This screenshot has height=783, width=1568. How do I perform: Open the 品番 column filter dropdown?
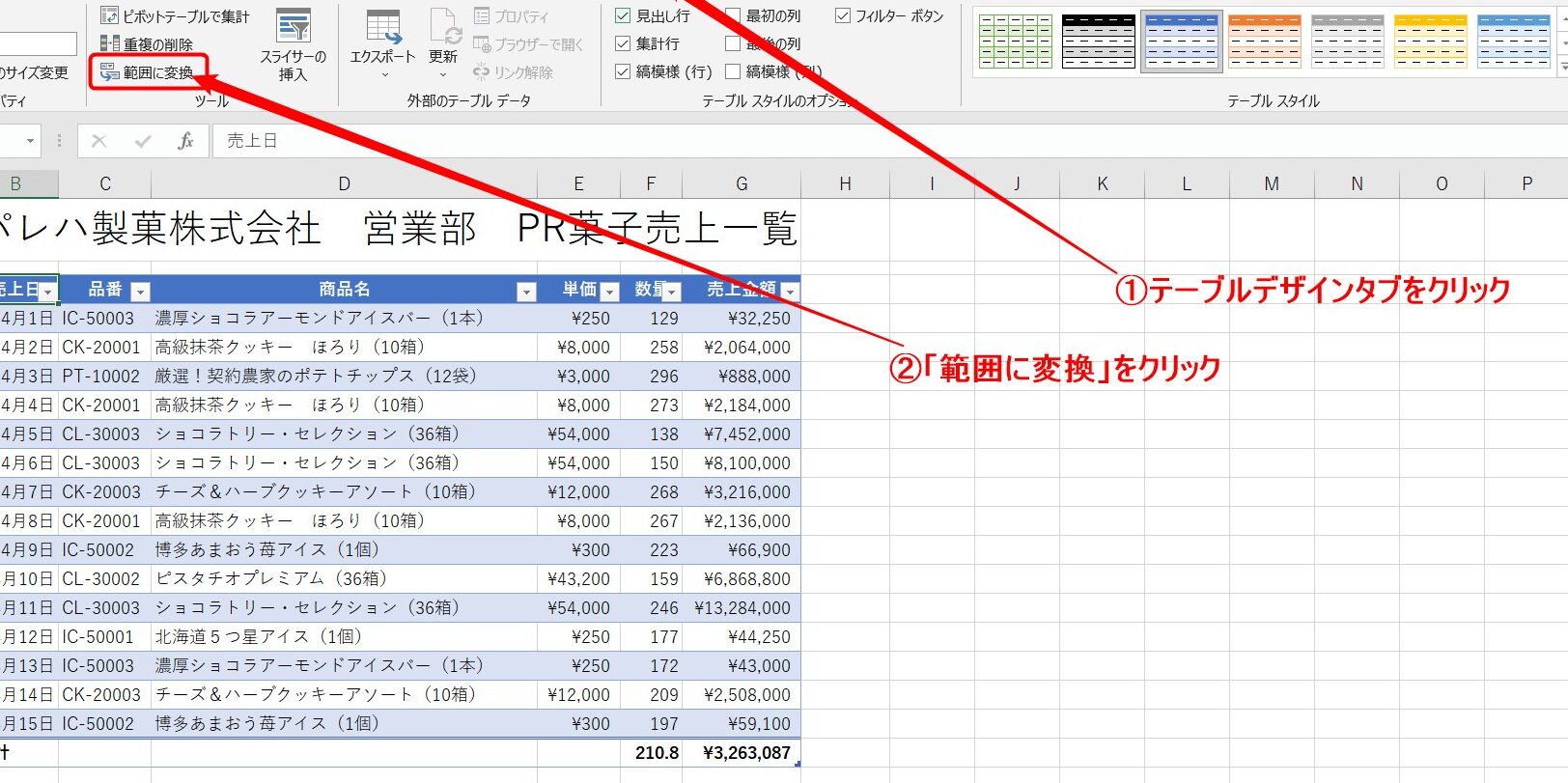click(x=140, y=291)
